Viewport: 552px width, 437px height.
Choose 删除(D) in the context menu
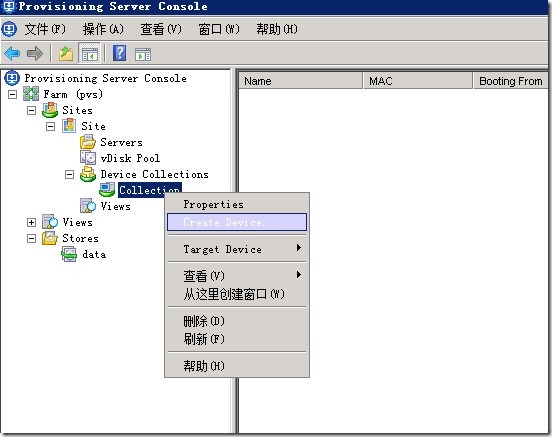point(237,321)
